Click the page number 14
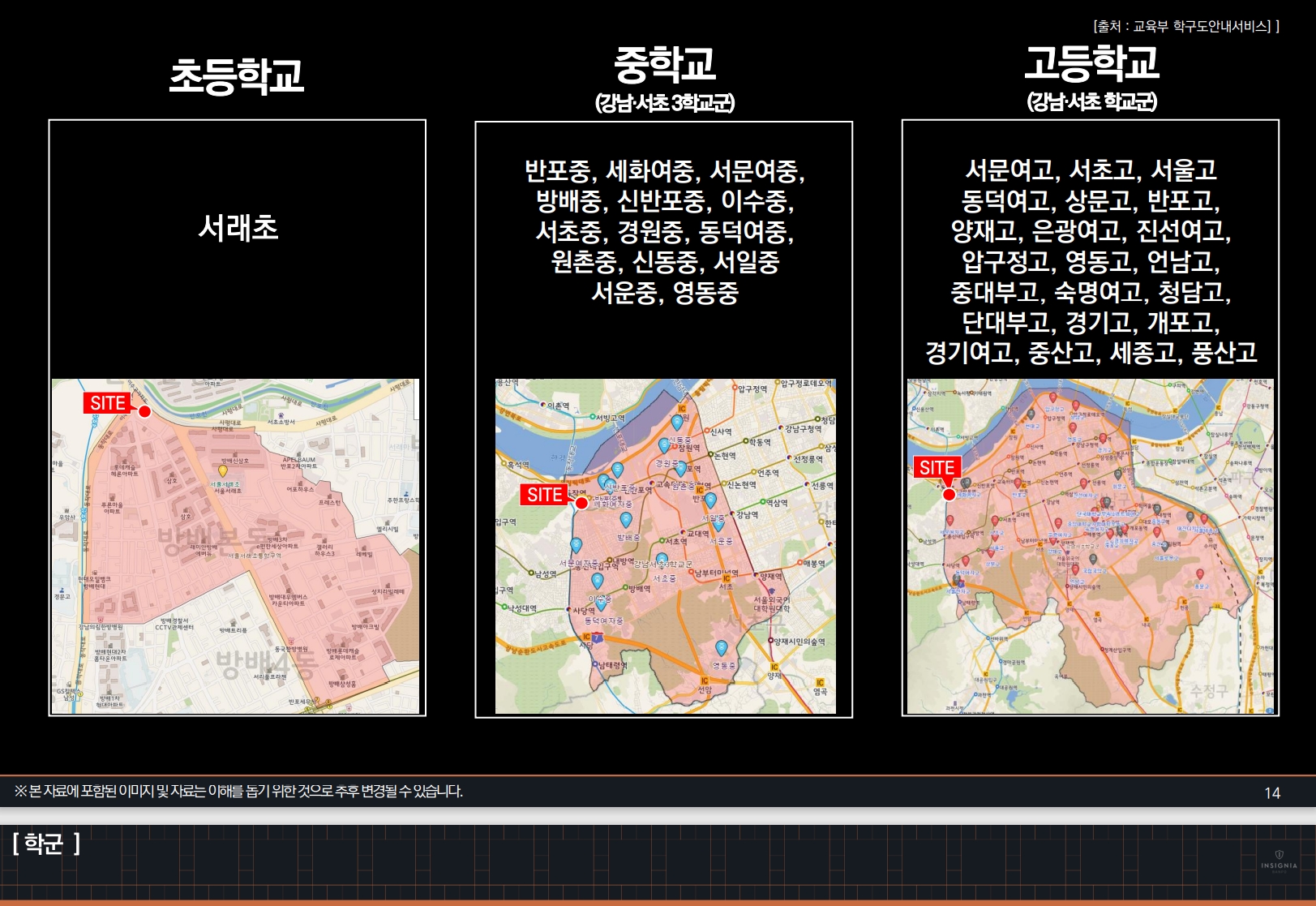This screenshot has width=1316, height=906. 1272,792
